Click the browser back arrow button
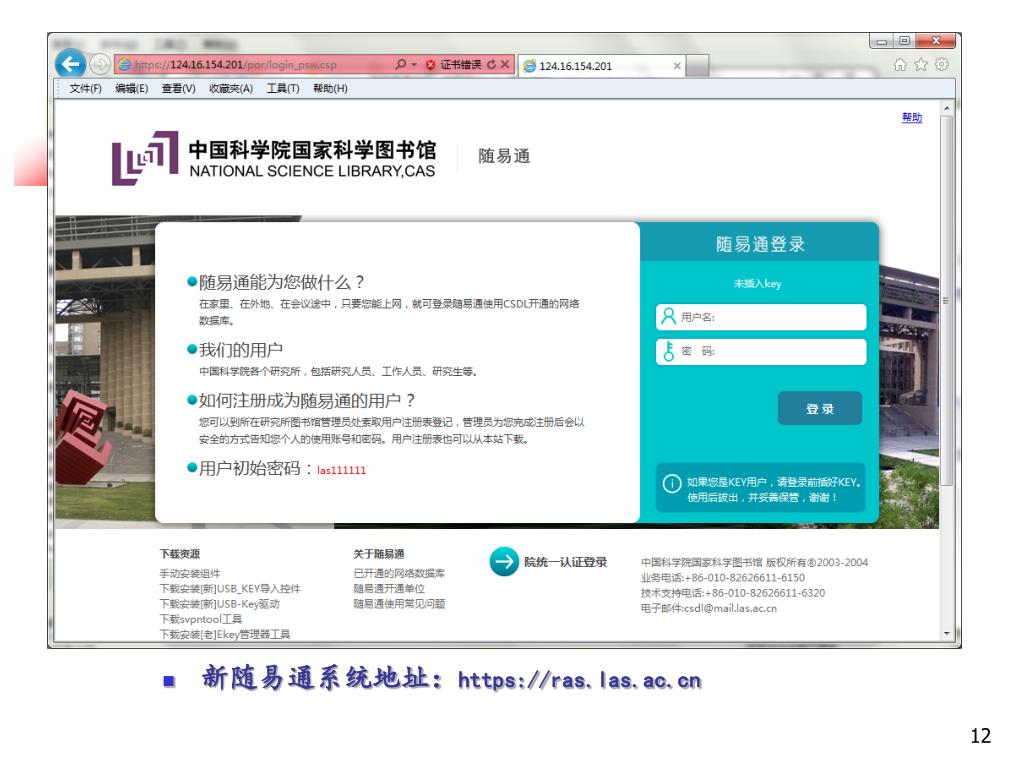This screenshot has height=768, width=1024. 71,64
